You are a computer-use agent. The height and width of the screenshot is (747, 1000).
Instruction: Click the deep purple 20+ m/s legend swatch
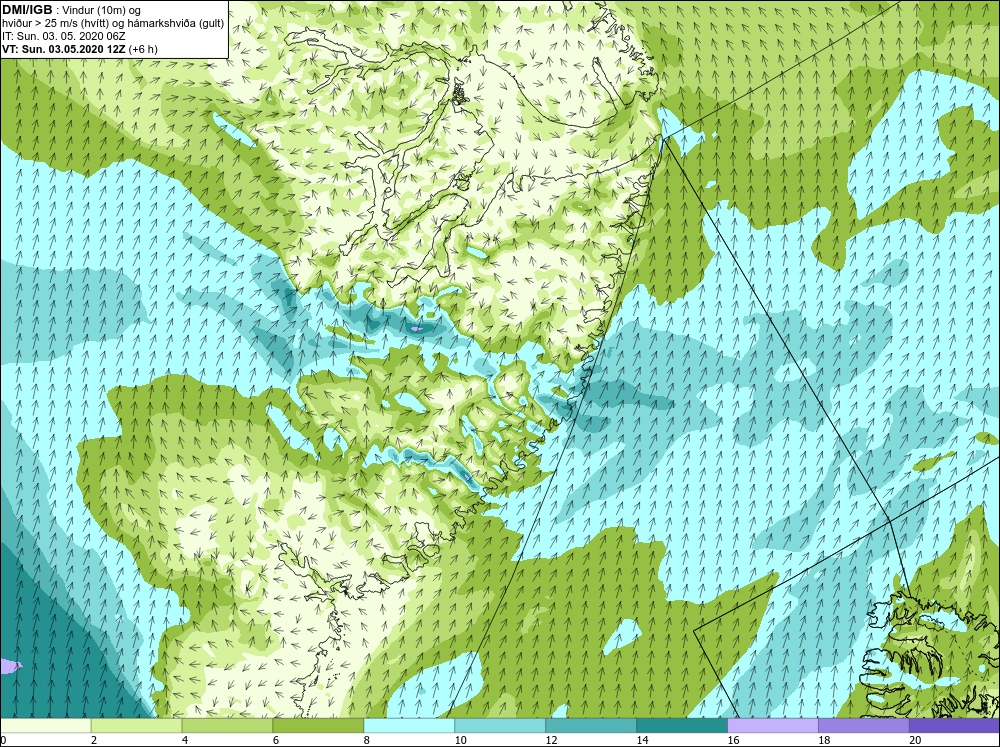(954, 725)
